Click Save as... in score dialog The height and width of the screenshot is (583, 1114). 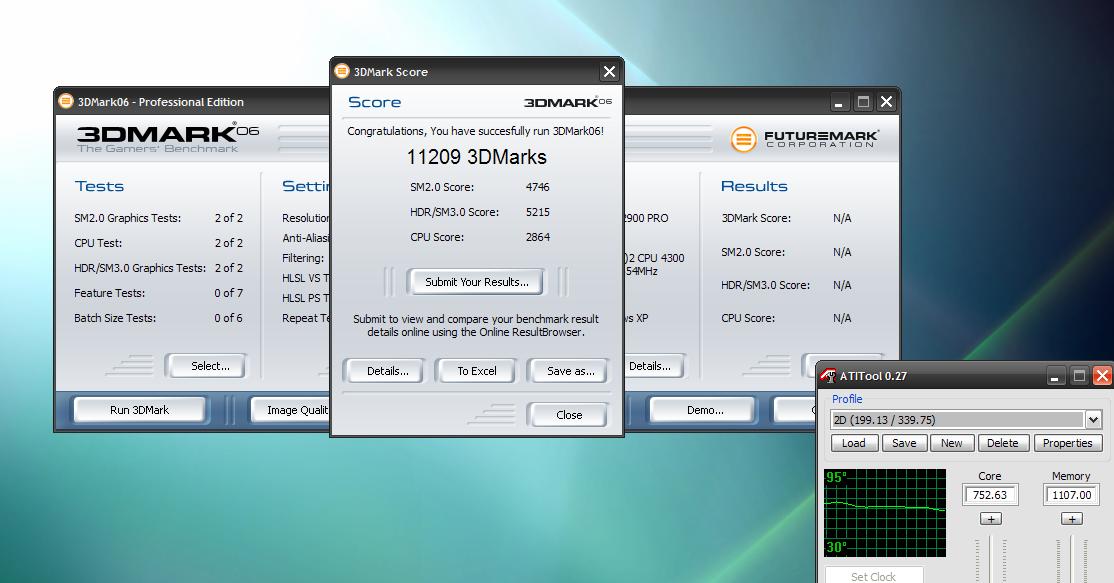pos(570,371)
